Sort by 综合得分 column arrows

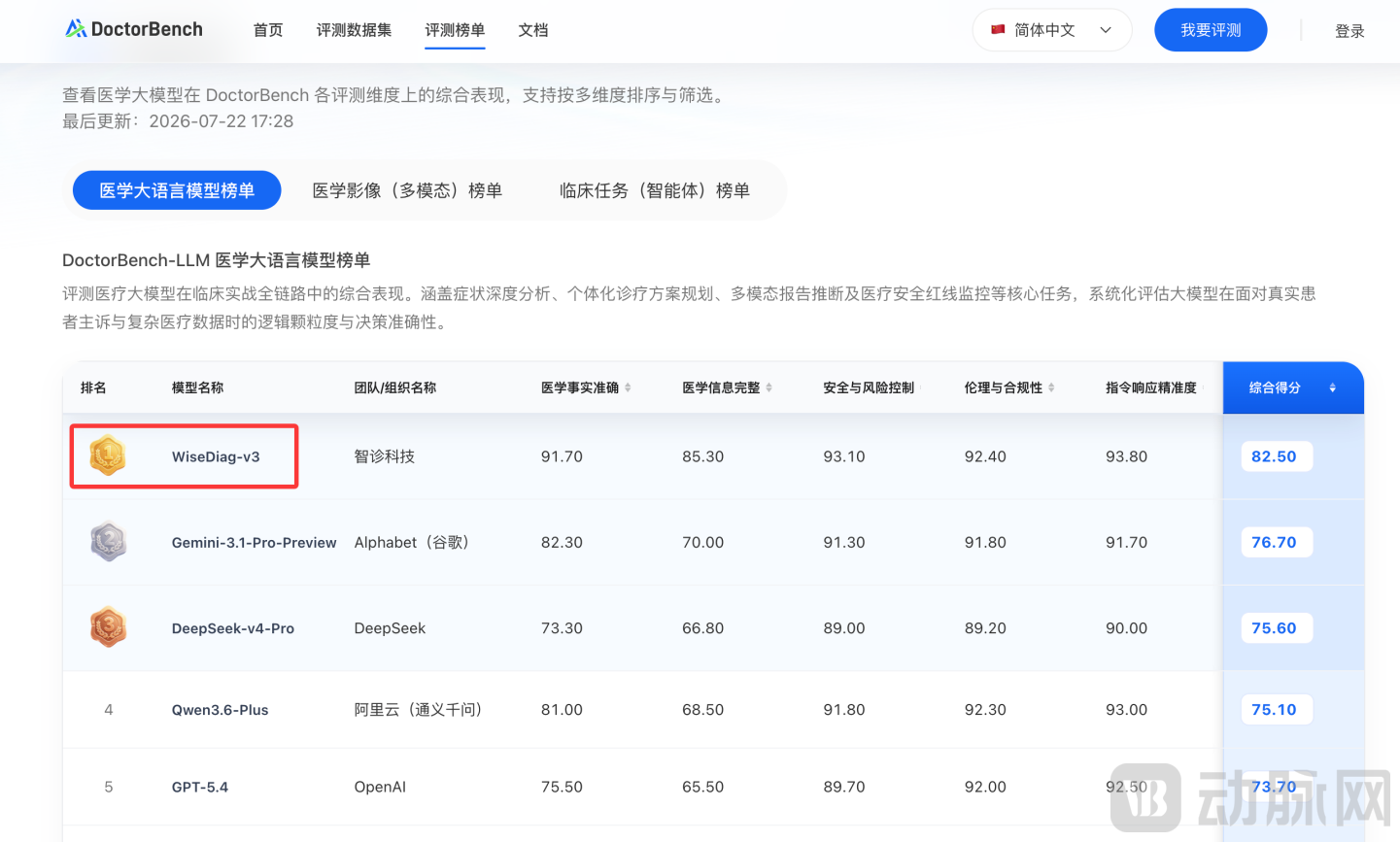point(1332,387)
